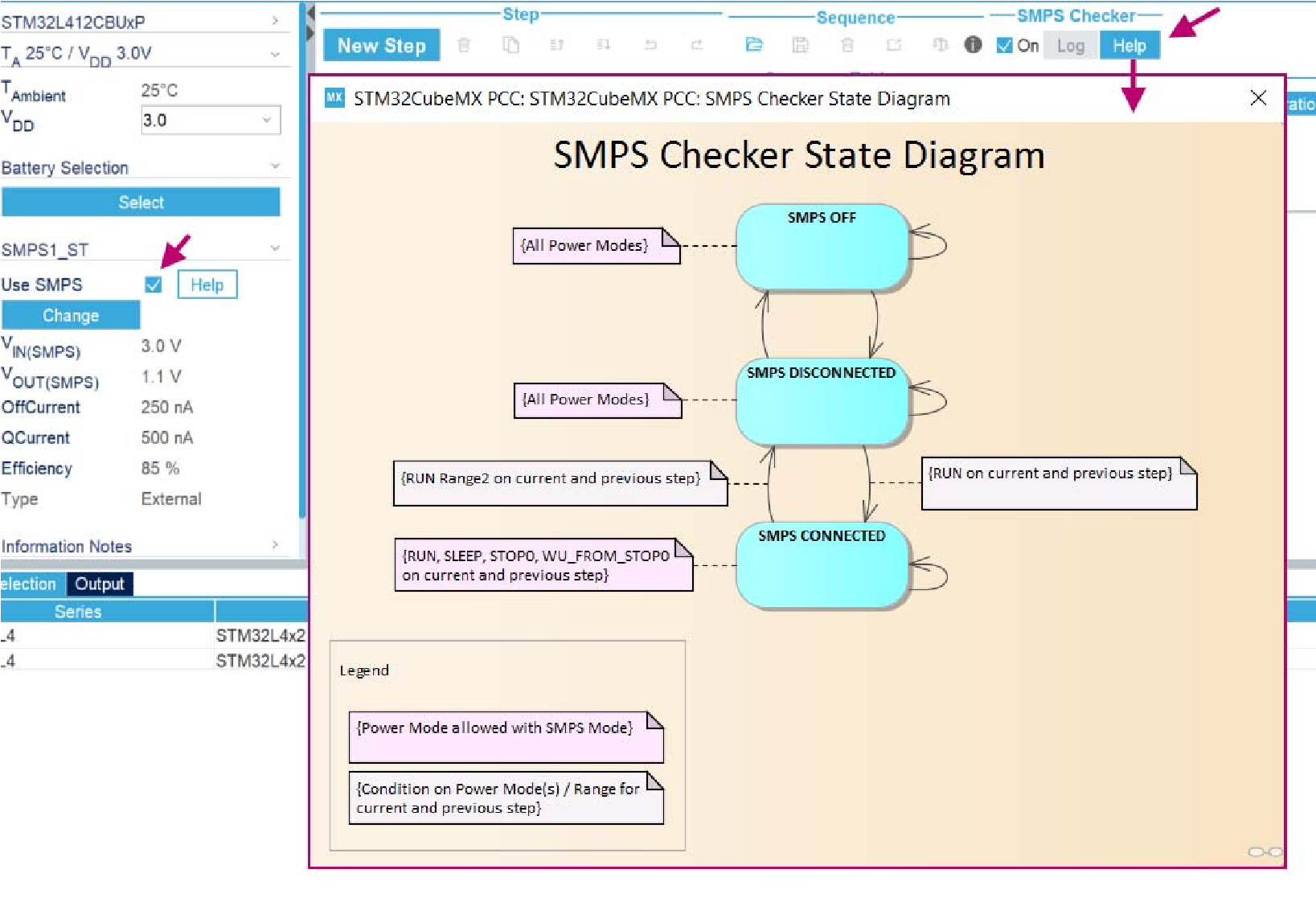1316x898 pixels.
Task: Click the "SMPS Checker State Diagram" heading
Action: pyautogui.click(x=799, y=155)
